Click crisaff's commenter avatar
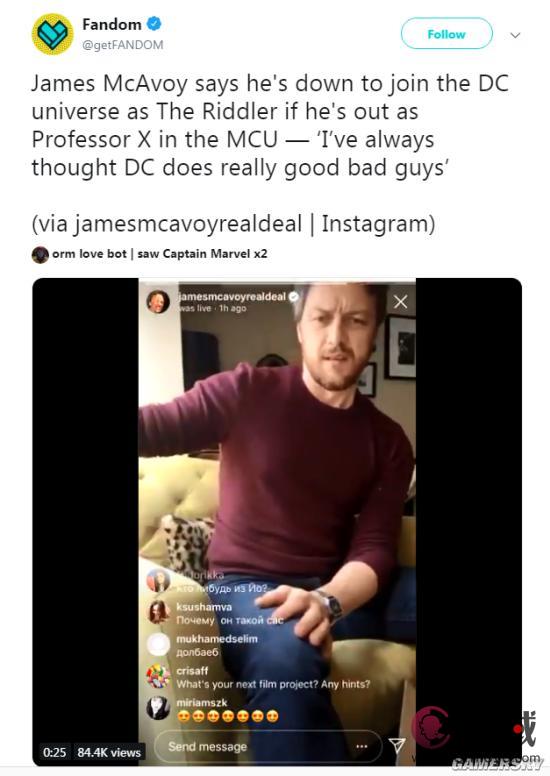The image size is (550, 776). coord(158,676)
